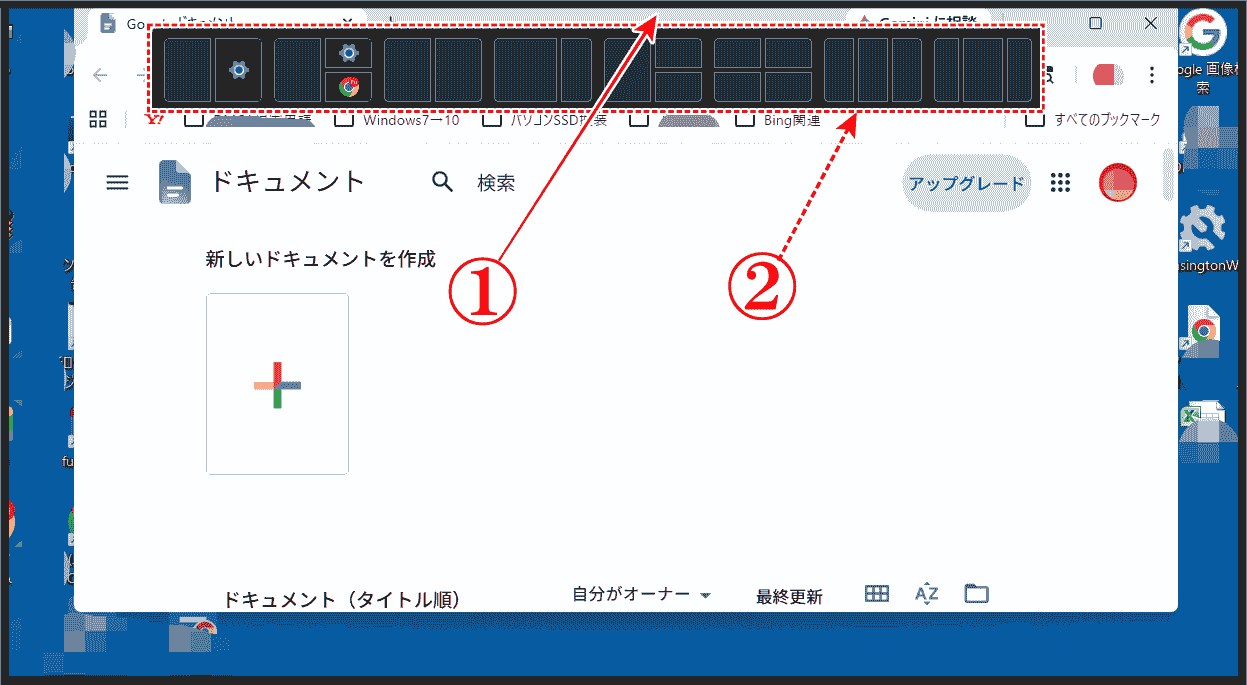
Task: Open the Yahoo bookmark icon
Action: tap(154, 120)
